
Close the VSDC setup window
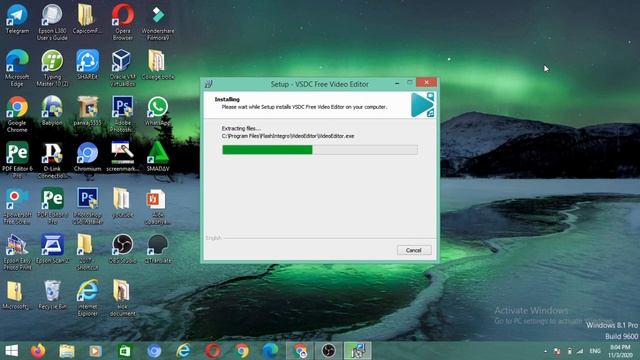tap(427, 82)
